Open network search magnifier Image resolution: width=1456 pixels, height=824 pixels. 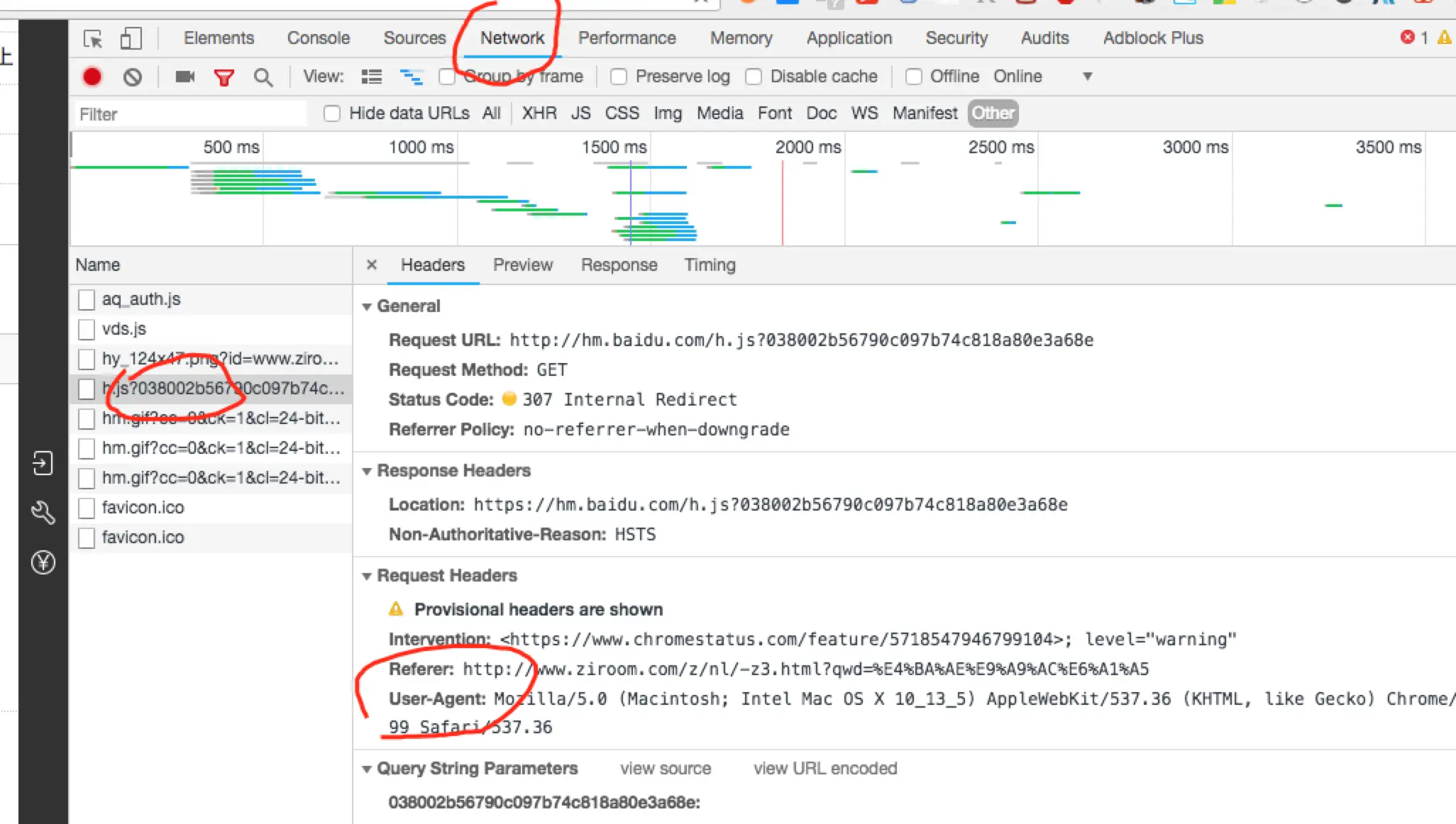click(263, 77)
